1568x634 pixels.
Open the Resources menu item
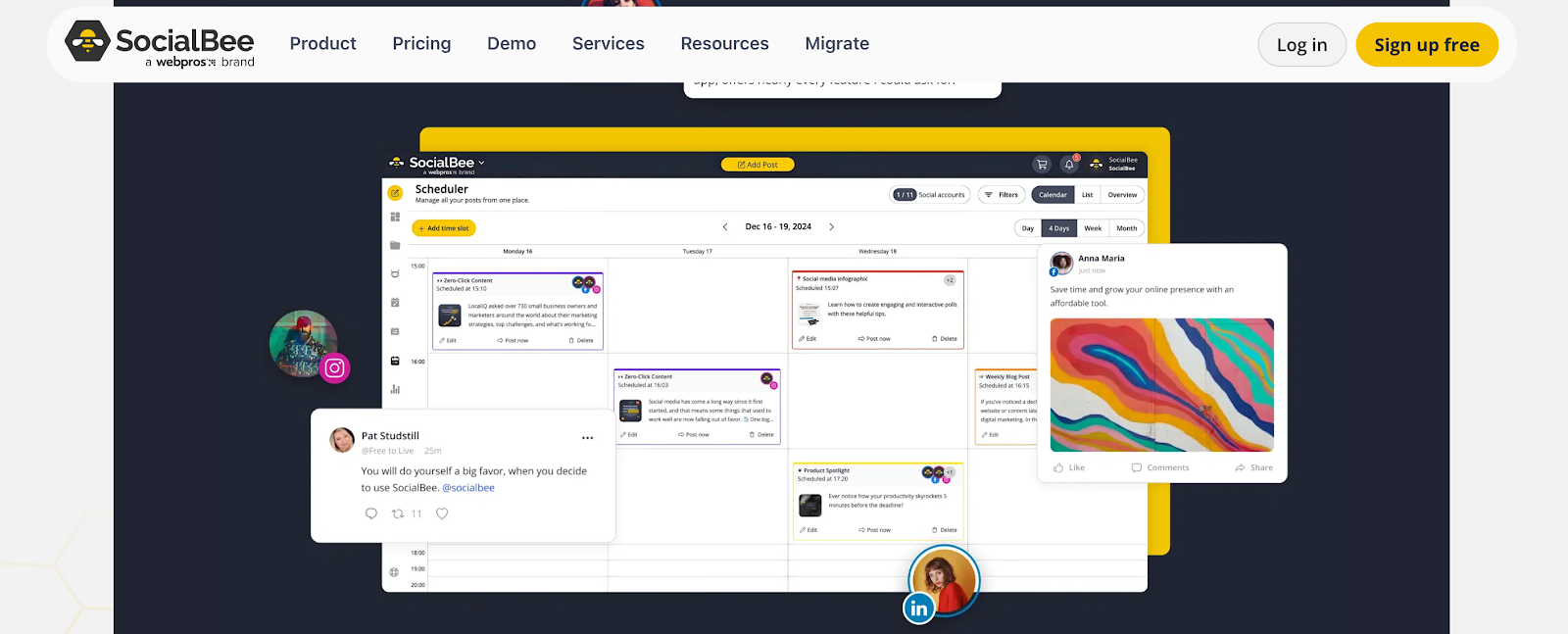724,44
